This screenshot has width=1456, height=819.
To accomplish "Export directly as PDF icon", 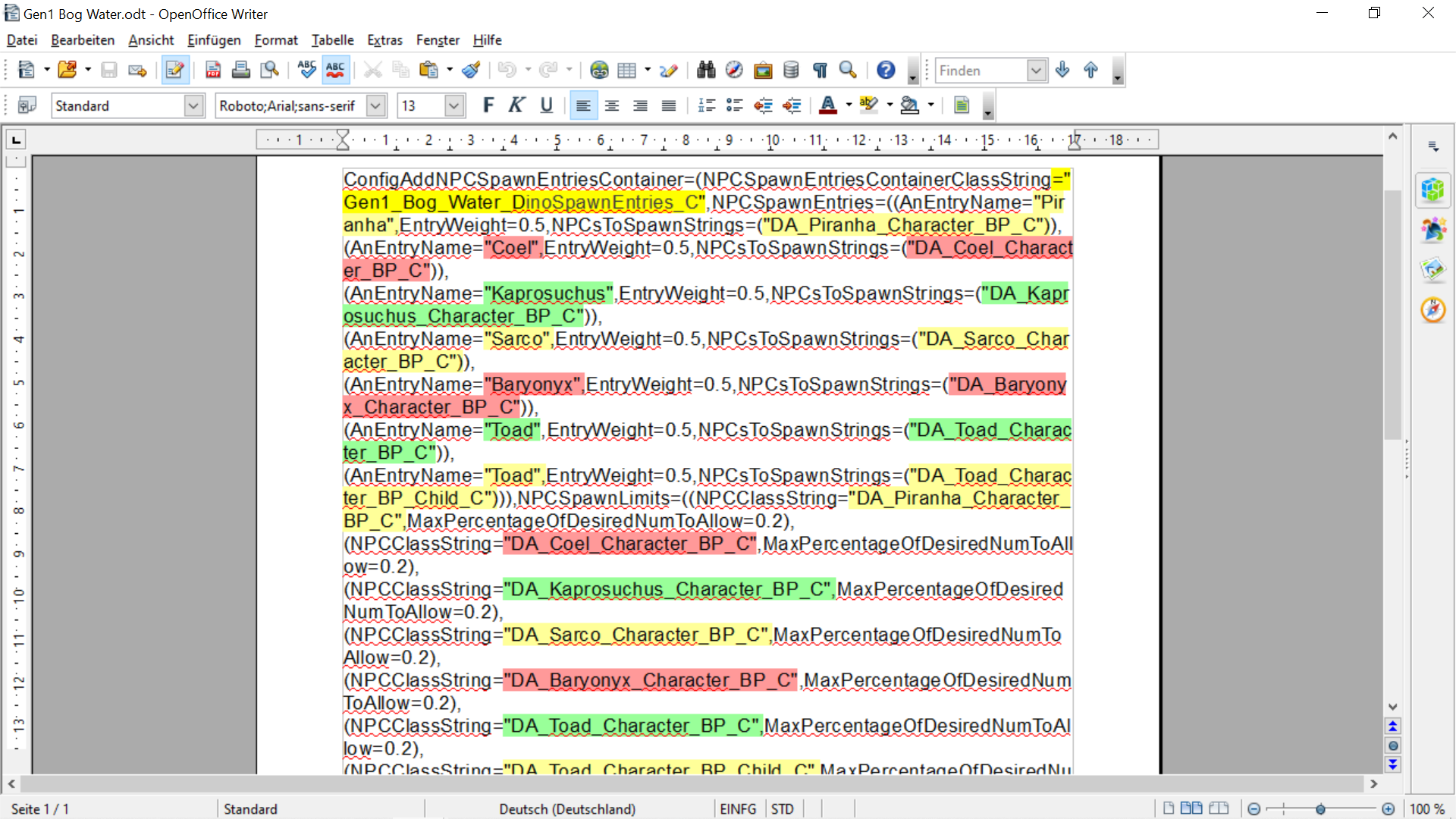I will click(213, 71).
